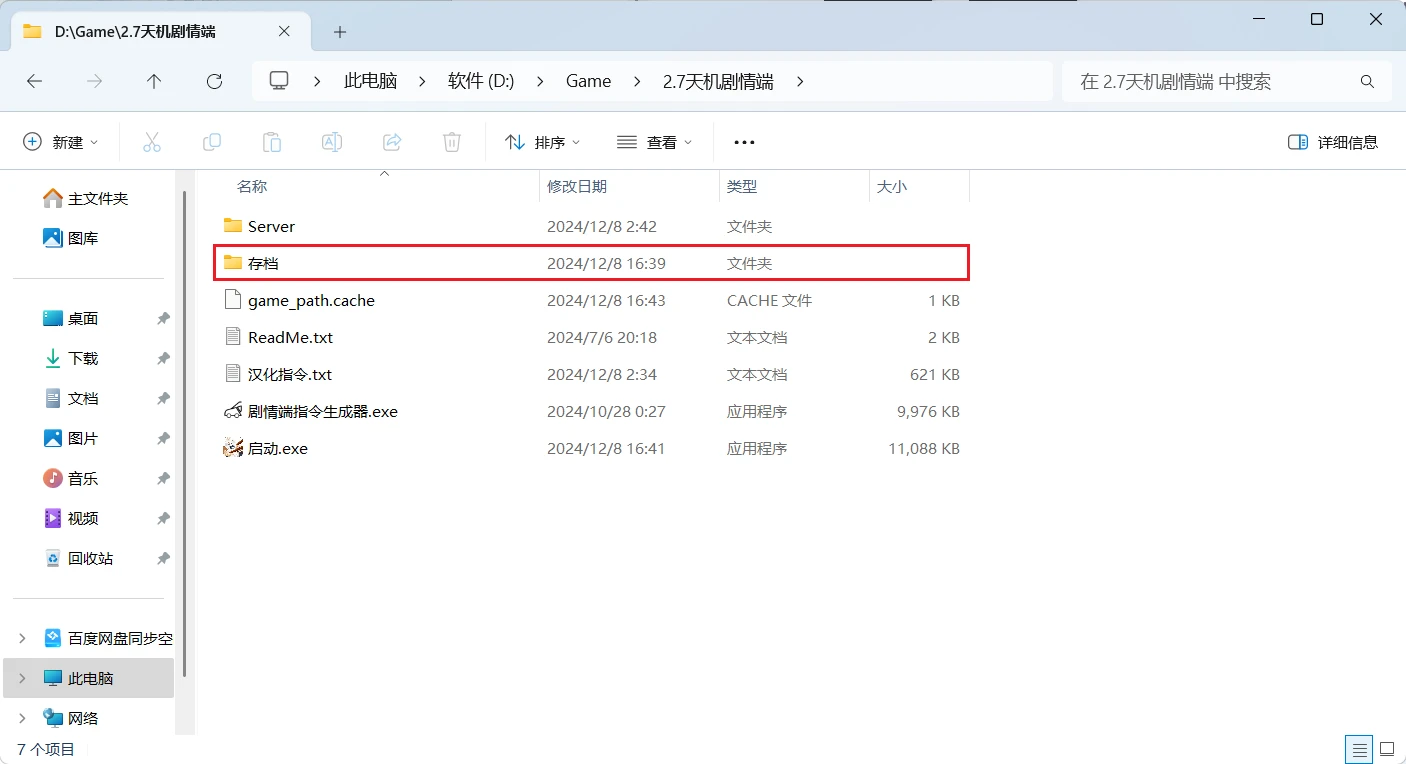Click the Paste clipboard icon
1406x764 pixels.
pyautogui.click(x=272, y=142)
